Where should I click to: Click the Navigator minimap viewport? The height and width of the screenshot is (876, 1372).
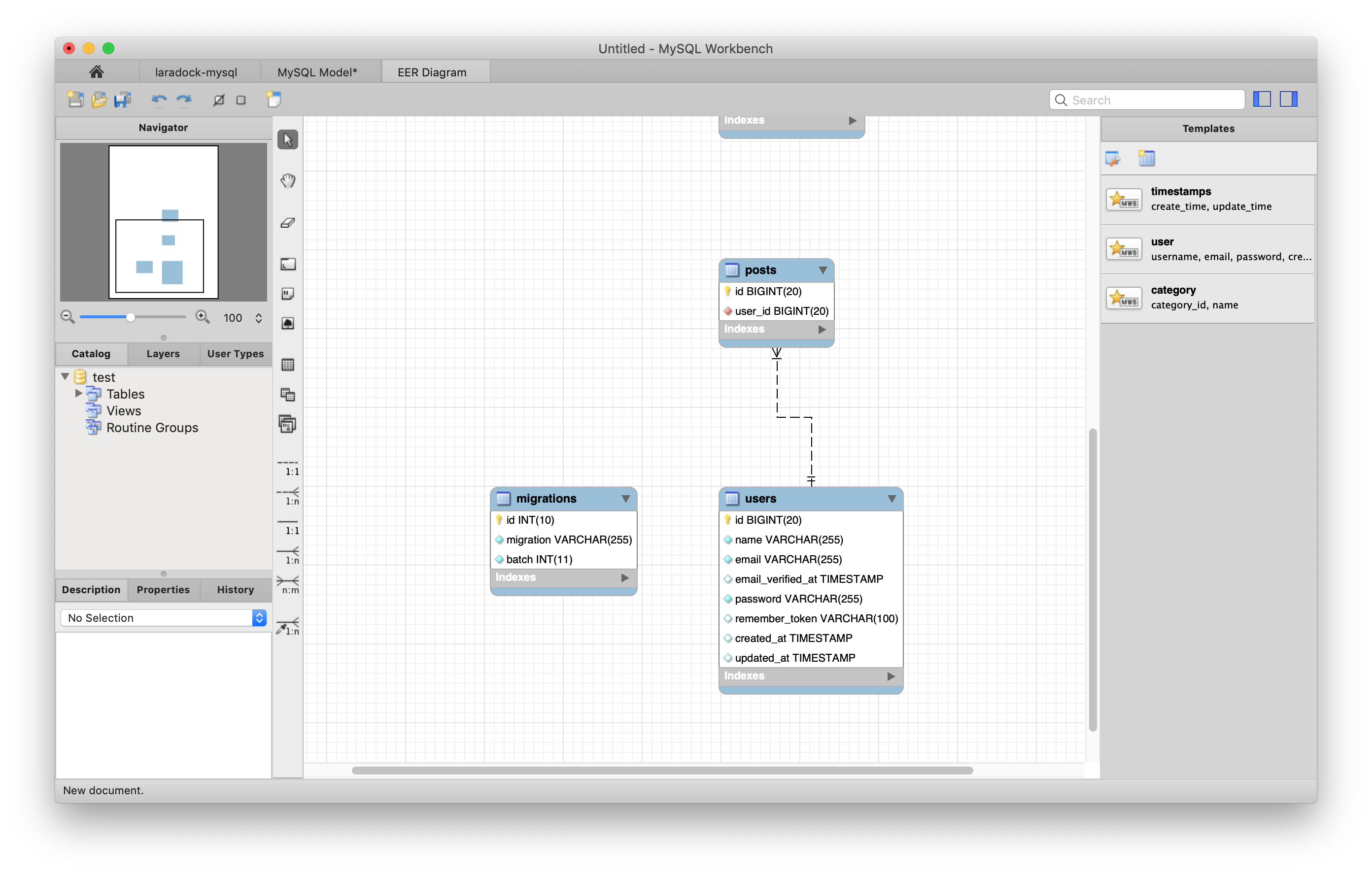pyautogui.click(x=160, y=256)
